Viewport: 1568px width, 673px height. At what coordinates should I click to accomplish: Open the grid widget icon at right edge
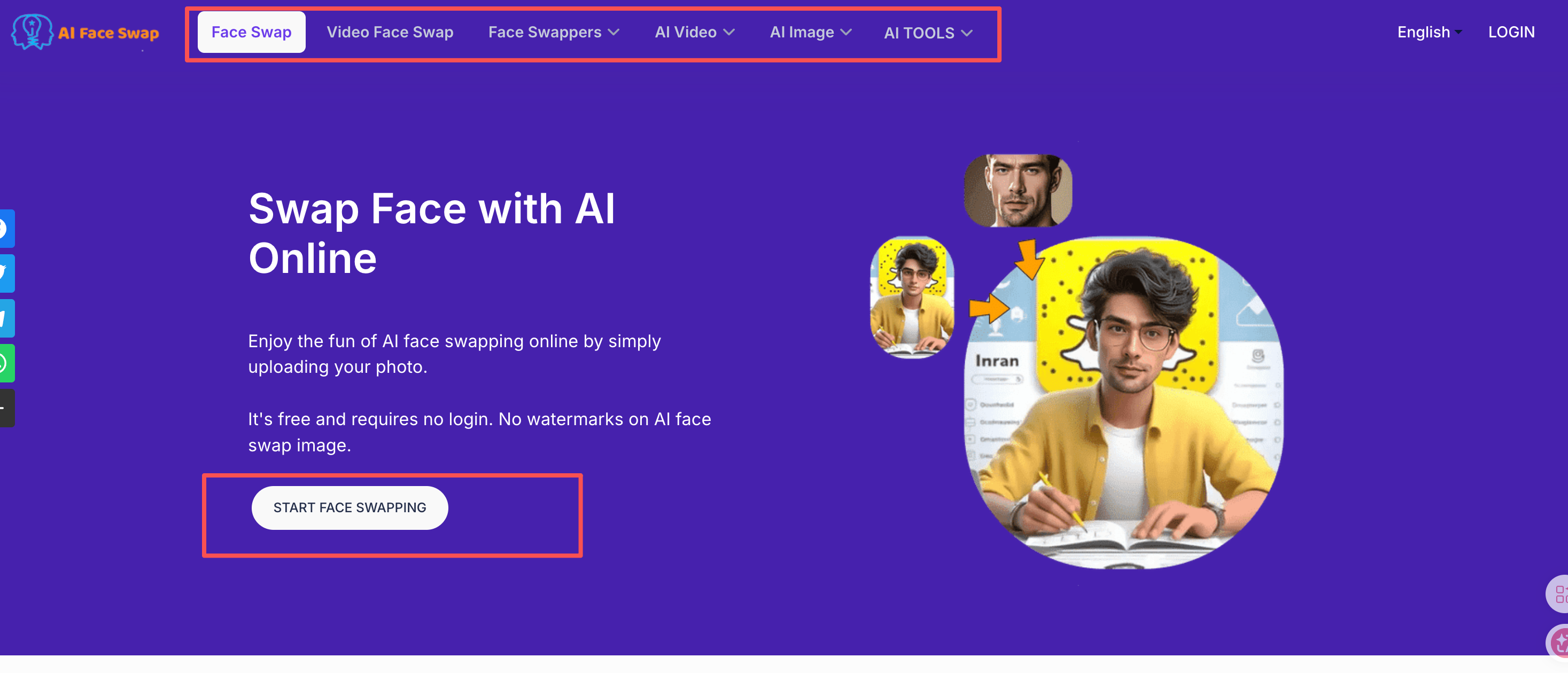click(x=1558, y=594)
